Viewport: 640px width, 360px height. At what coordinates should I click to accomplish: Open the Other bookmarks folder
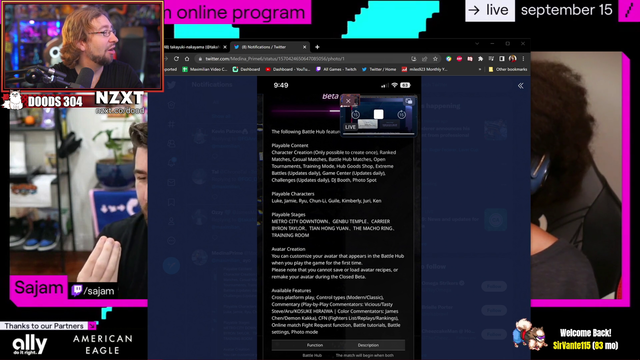click(508, 69)
